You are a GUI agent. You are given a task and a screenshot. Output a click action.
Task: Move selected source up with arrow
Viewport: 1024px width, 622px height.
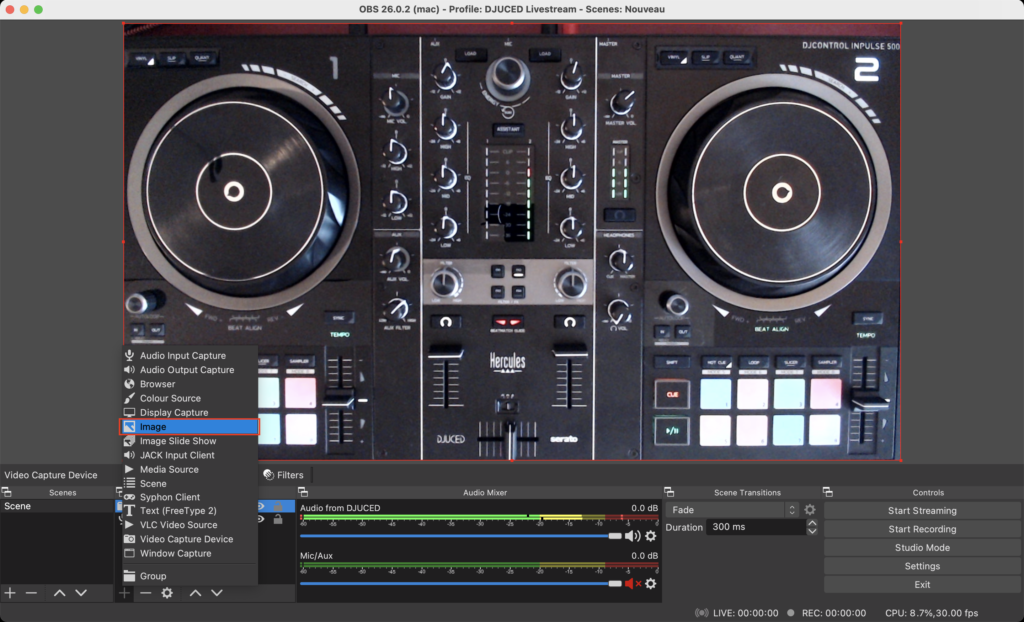pos(195,593)
